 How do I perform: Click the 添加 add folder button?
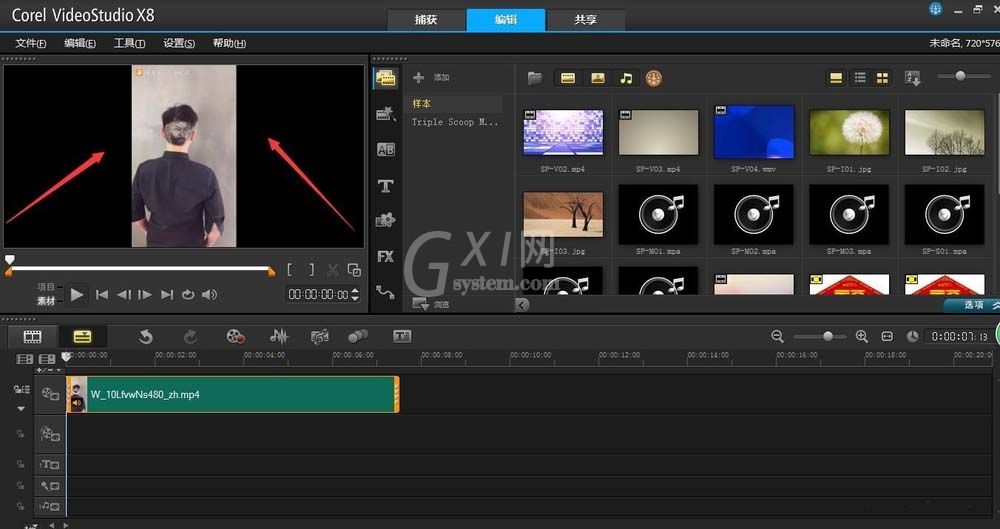click(432, 78)
